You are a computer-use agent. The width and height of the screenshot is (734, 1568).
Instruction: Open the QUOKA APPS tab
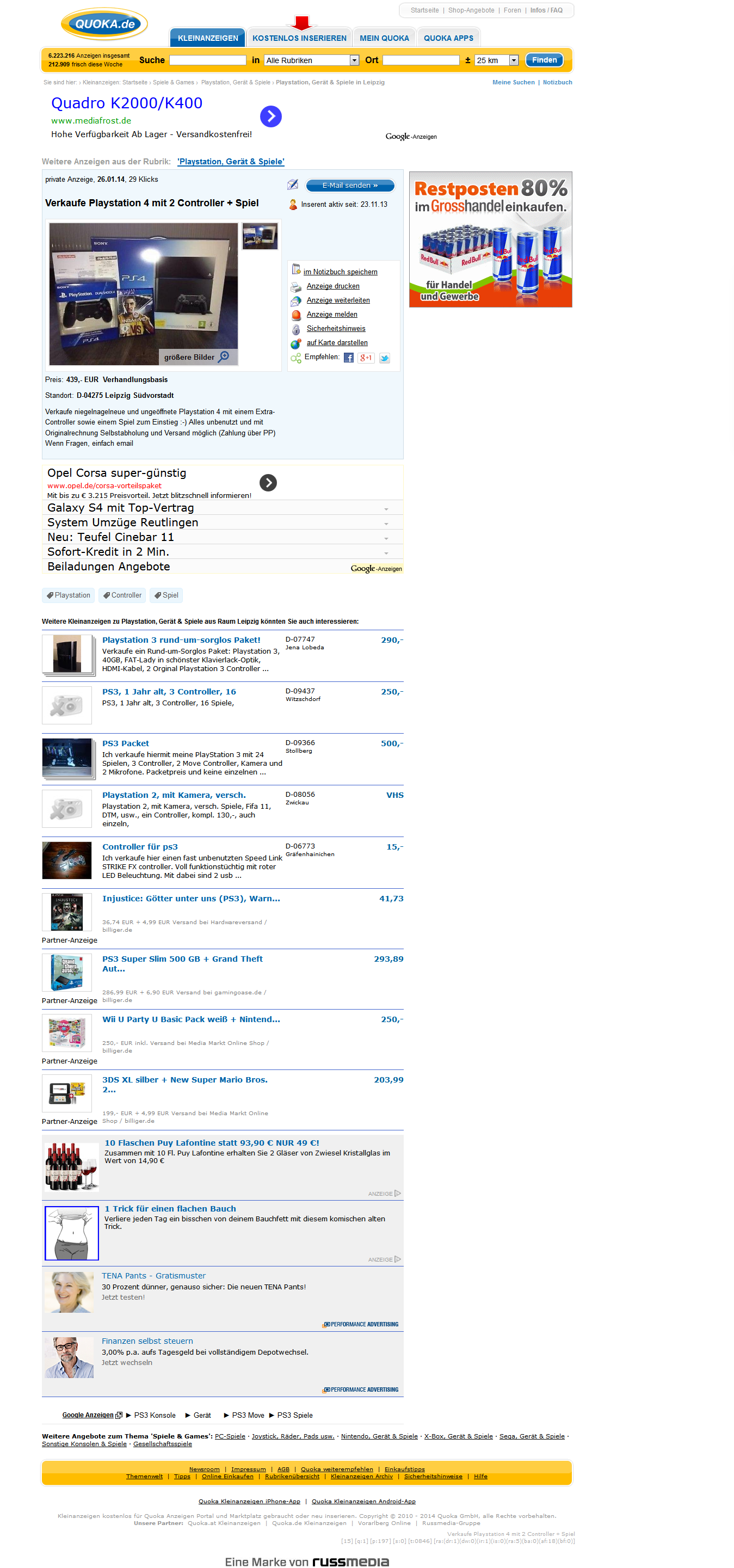[x=448, y=38]
